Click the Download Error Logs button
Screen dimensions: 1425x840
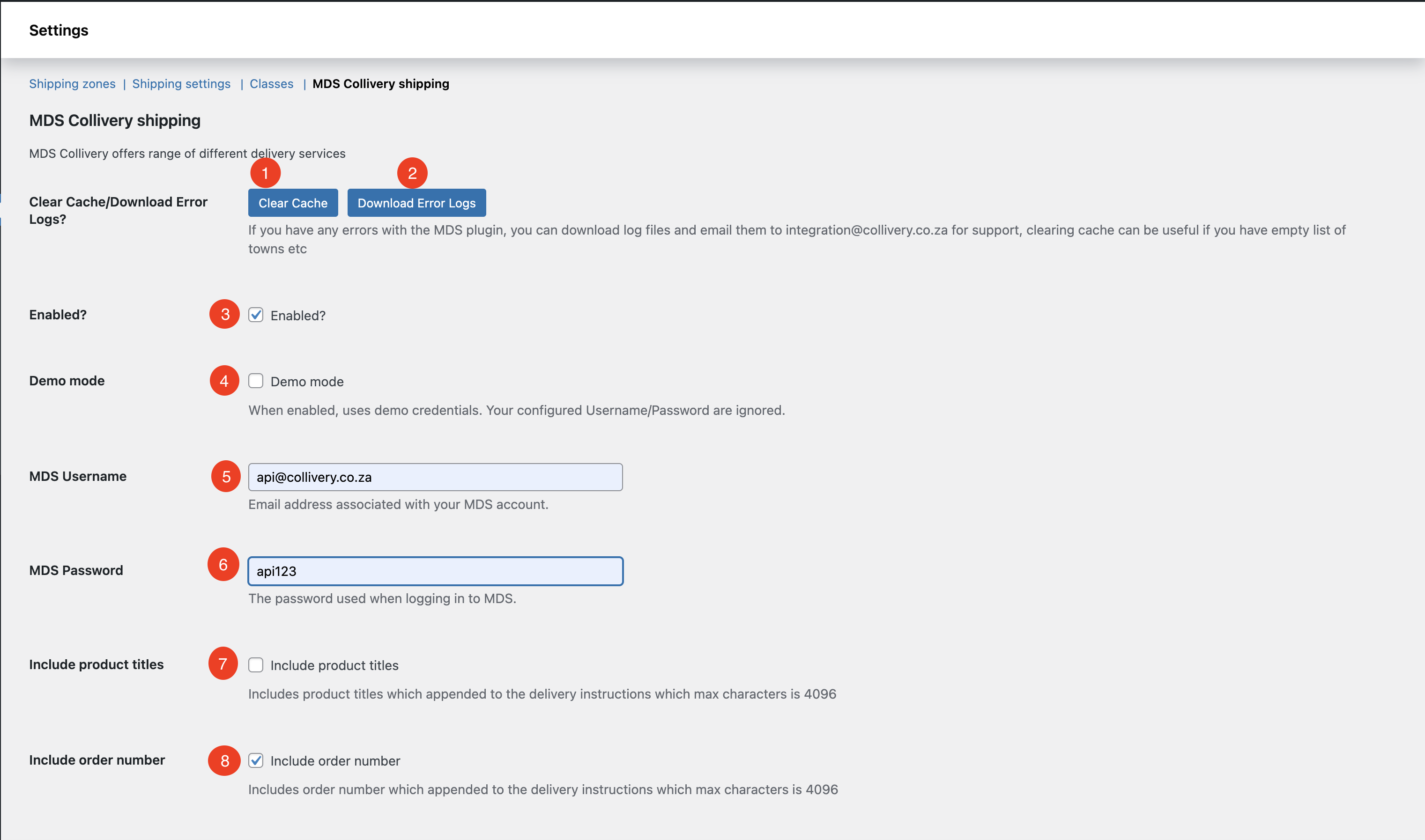pyautogui.click(x=416, y=202)
